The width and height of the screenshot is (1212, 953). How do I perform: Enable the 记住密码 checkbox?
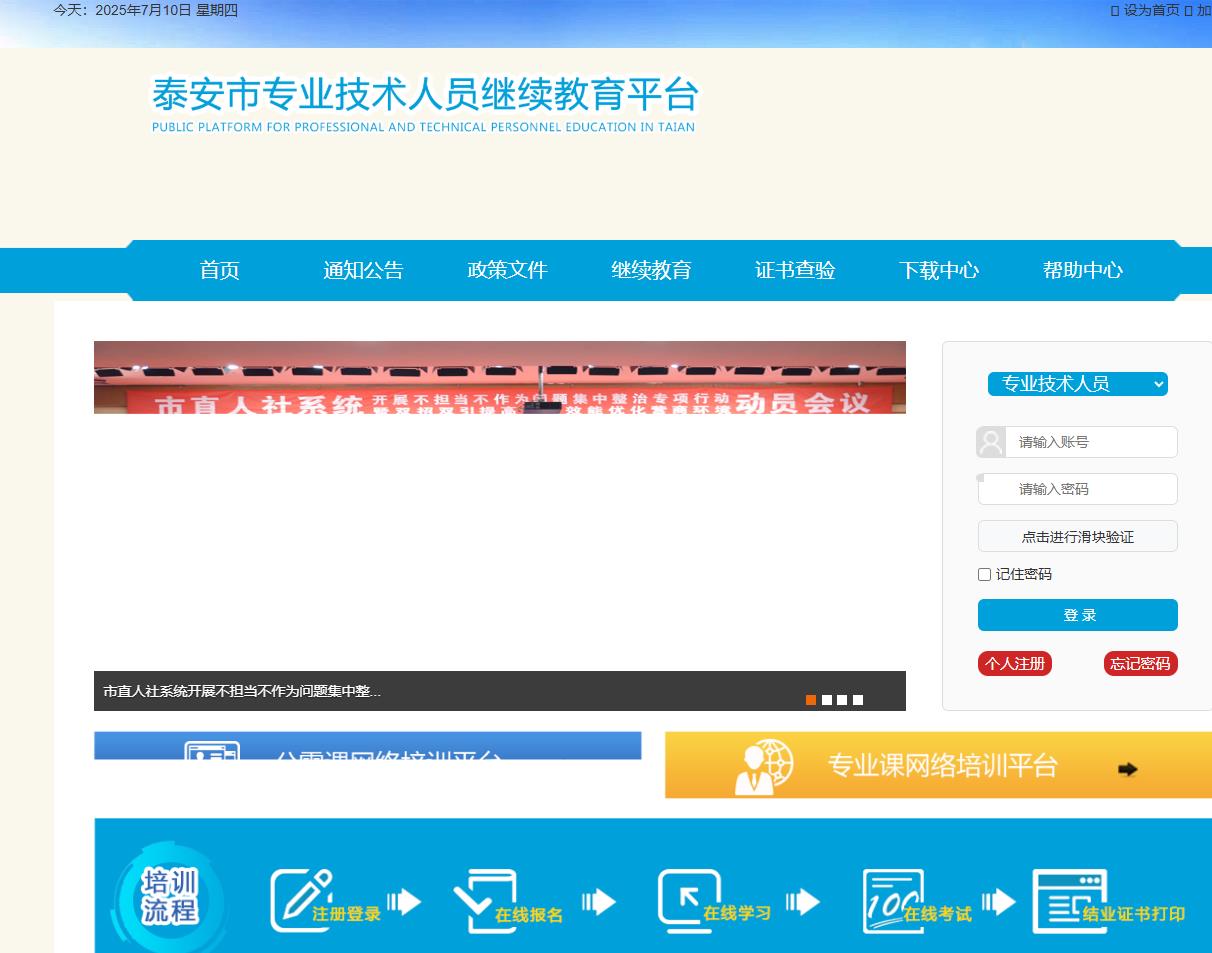985,574
